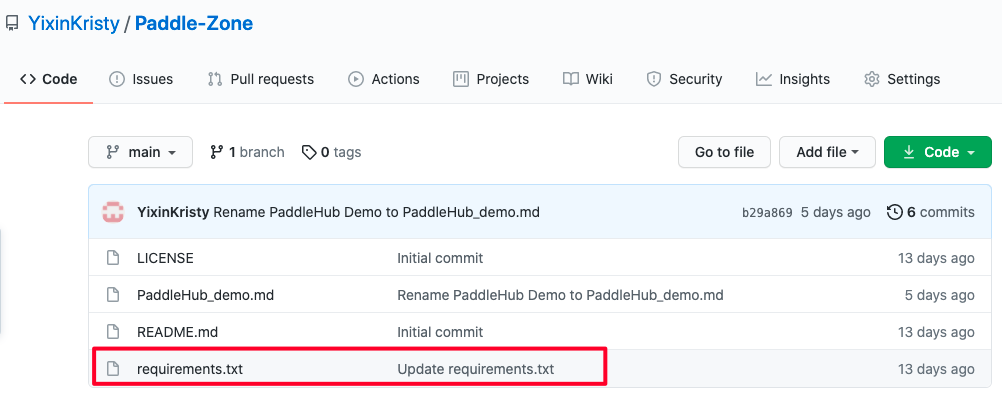Open the Actions tab
This screenshot has height=396, width=1002.
(x=383, y=79)
